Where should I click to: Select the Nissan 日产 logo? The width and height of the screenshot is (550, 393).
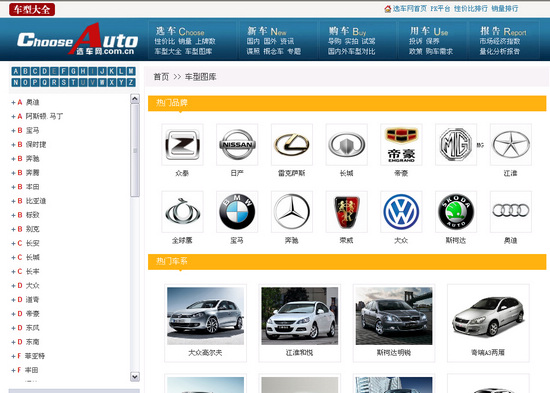coord(237,145)
